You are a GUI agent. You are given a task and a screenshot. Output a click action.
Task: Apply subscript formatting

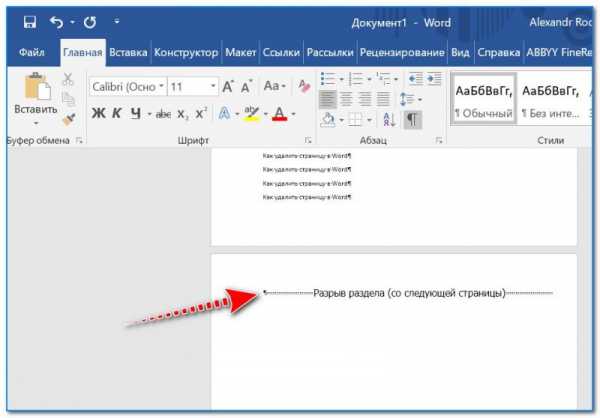[185, 114]
